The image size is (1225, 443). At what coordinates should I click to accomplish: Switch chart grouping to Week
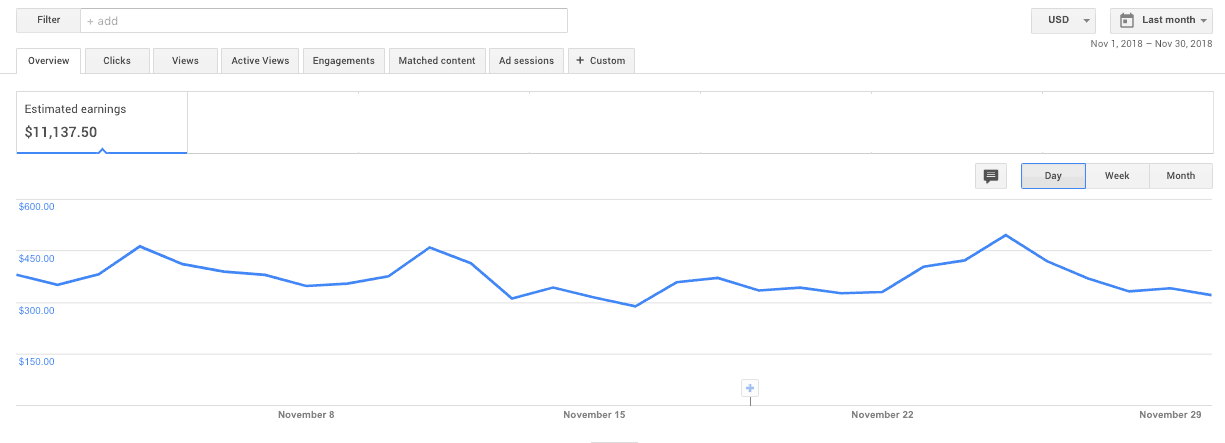tap(1117, 176)
